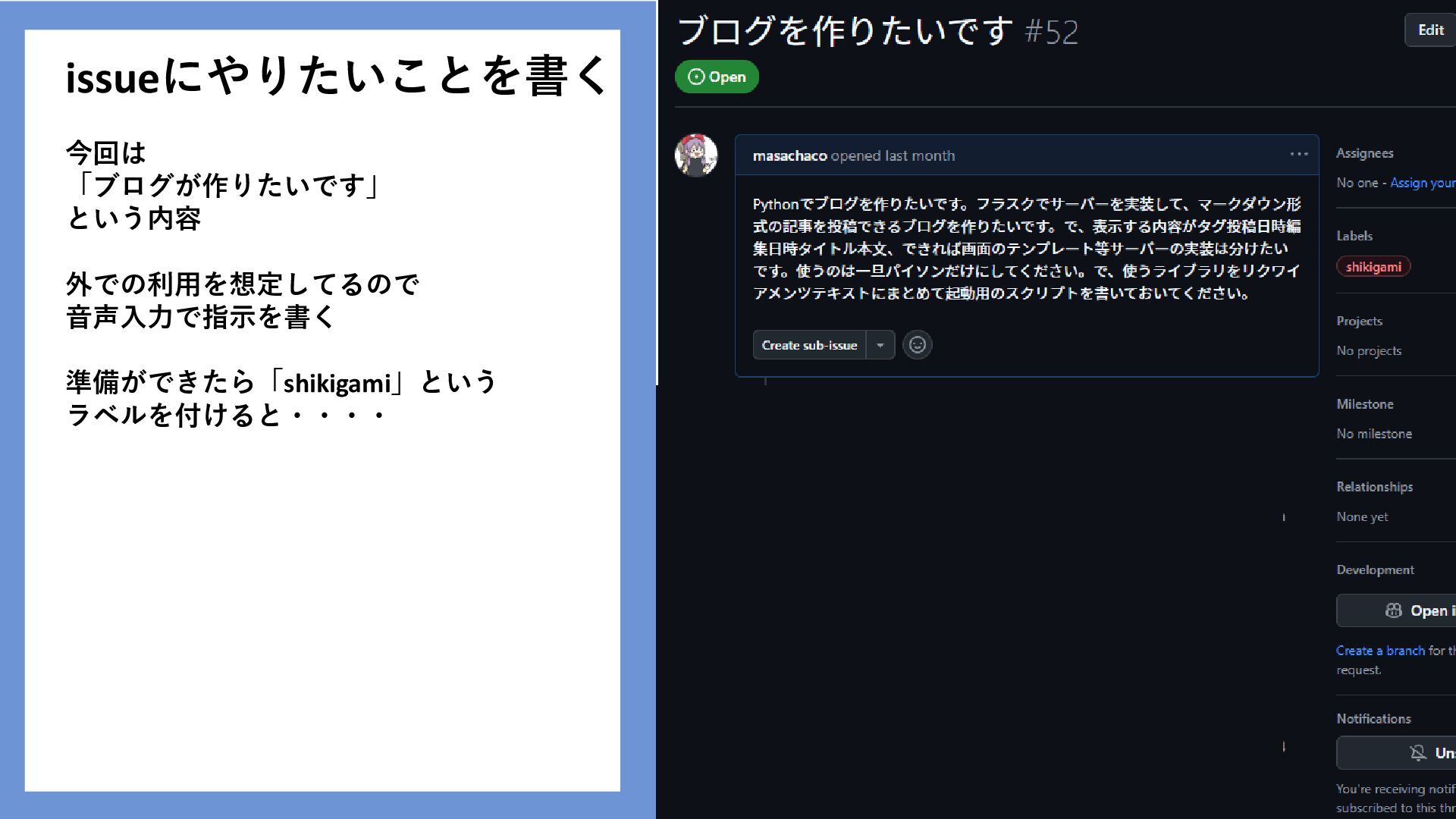Click the Edit title button
This screenshot has height=819, width=1456.
pos(1430,30)
